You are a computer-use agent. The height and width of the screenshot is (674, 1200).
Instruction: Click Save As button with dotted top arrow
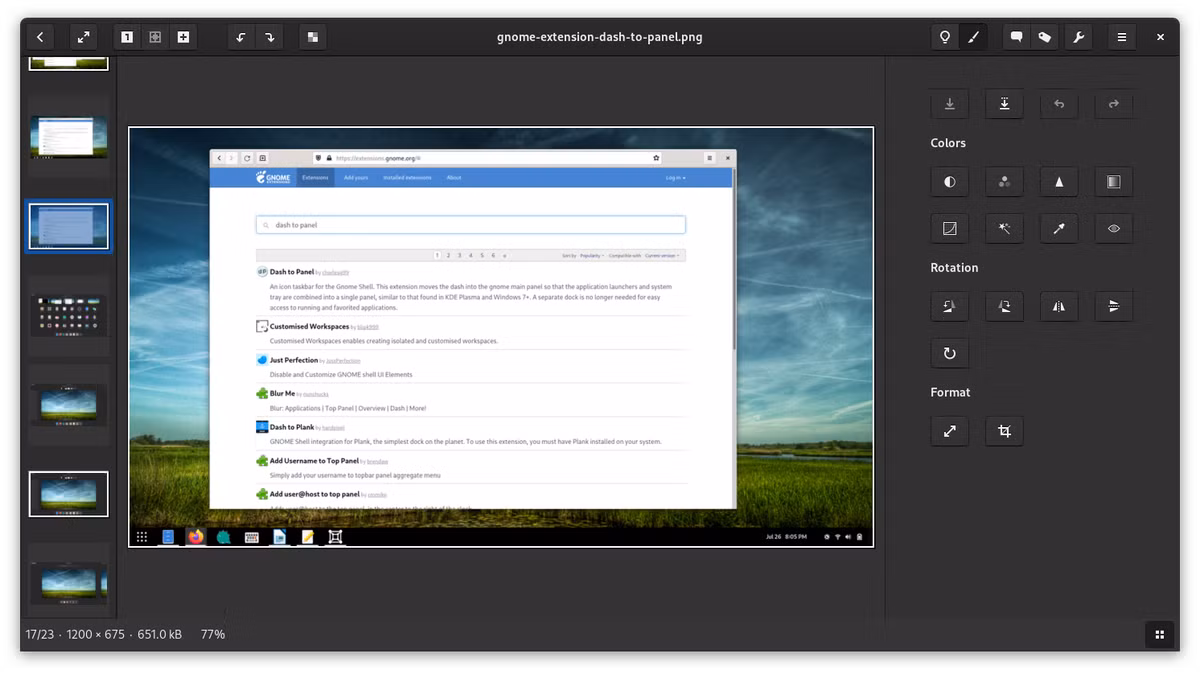click(x=1004, y=104)
